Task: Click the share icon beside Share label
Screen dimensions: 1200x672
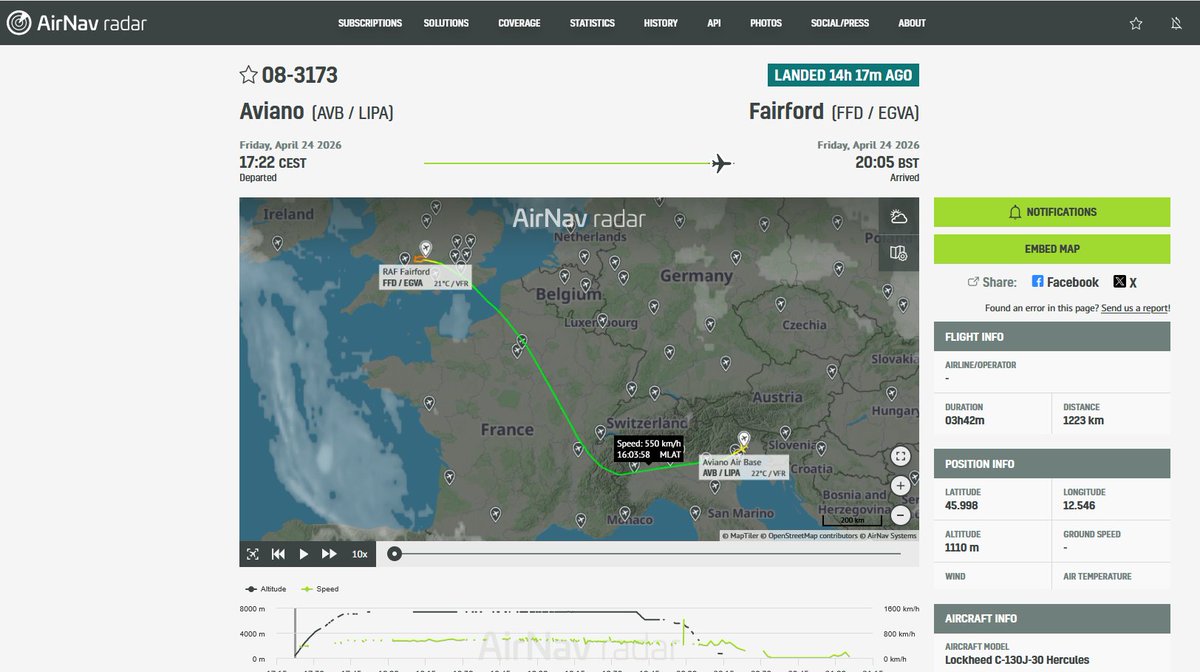Action: [x=973, y=283]
